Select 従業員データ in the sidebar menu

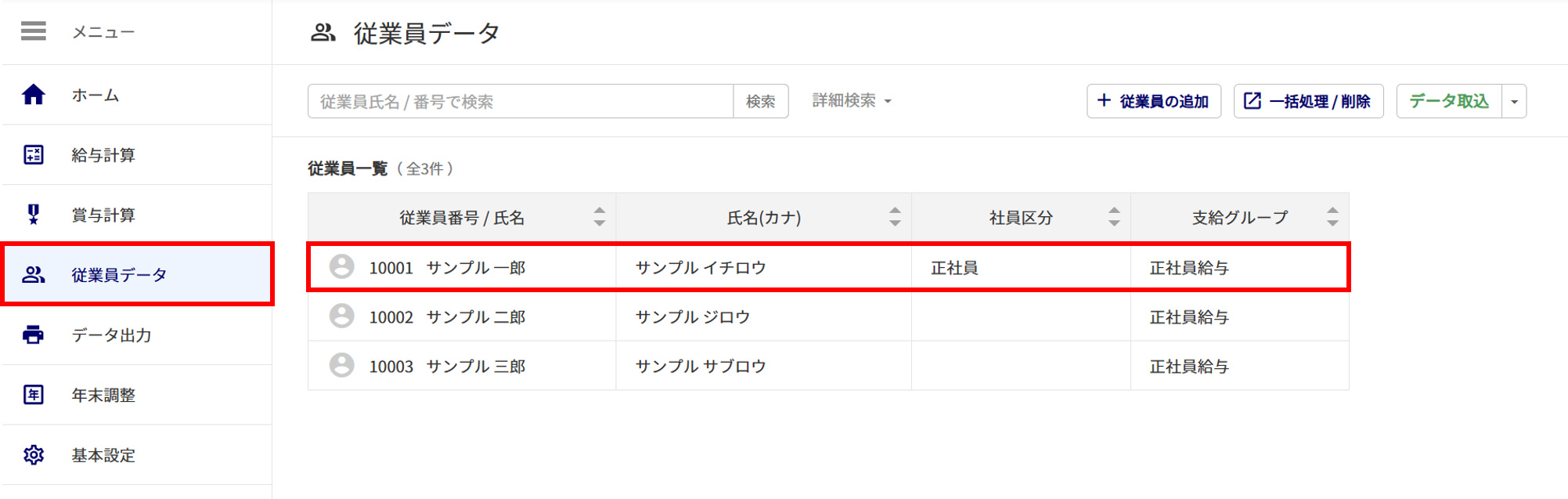tap(137, 274)
